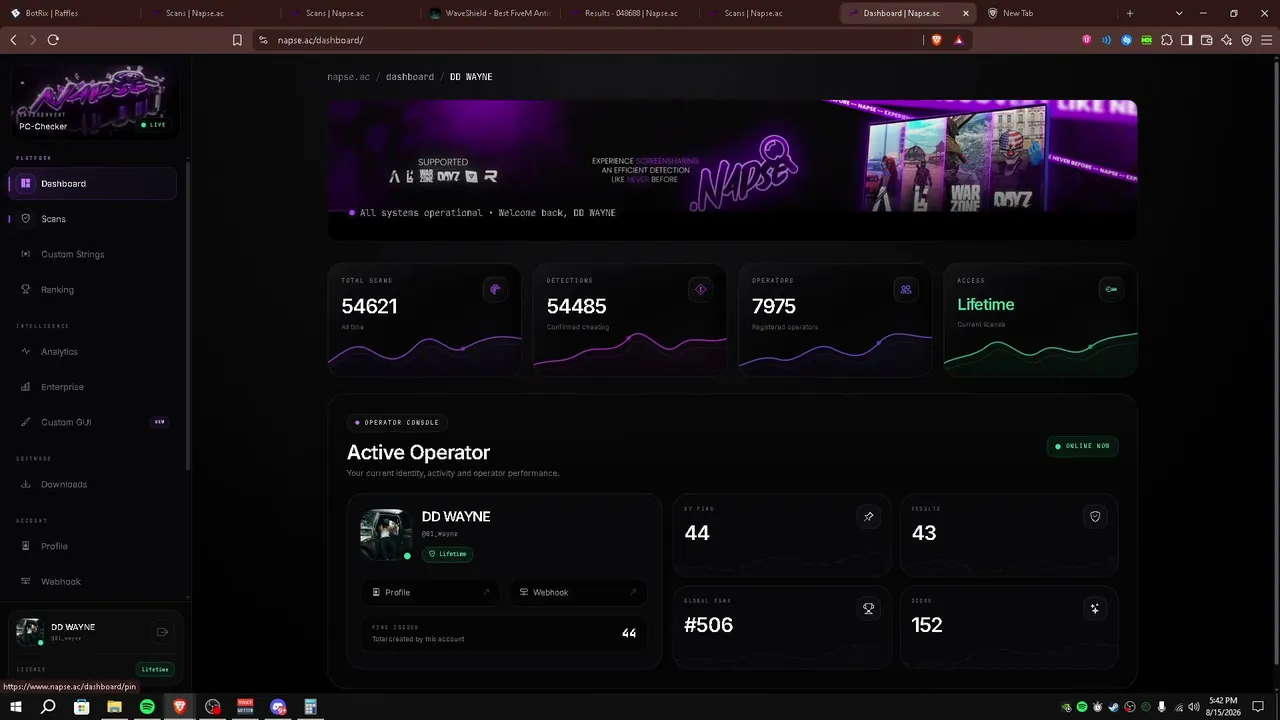Open File Explorer from the taskbar
Viewport: 1280px width, 720px height.
point(114,707)
